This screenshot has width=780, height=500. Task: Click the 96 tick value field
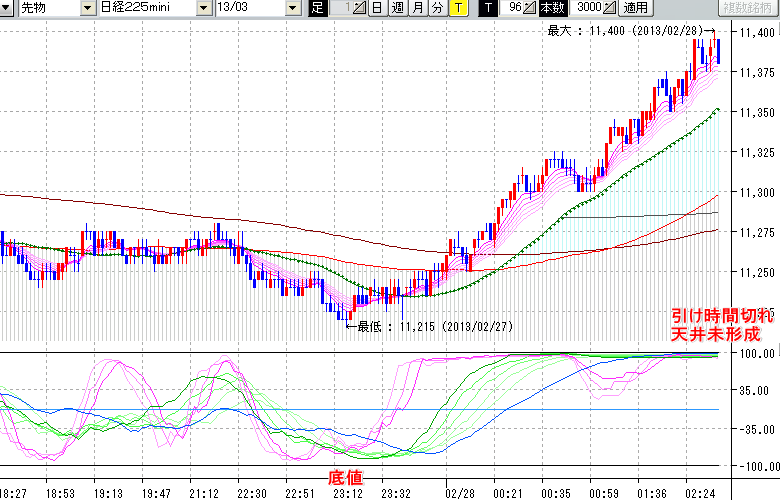click(x=513, y=8)
